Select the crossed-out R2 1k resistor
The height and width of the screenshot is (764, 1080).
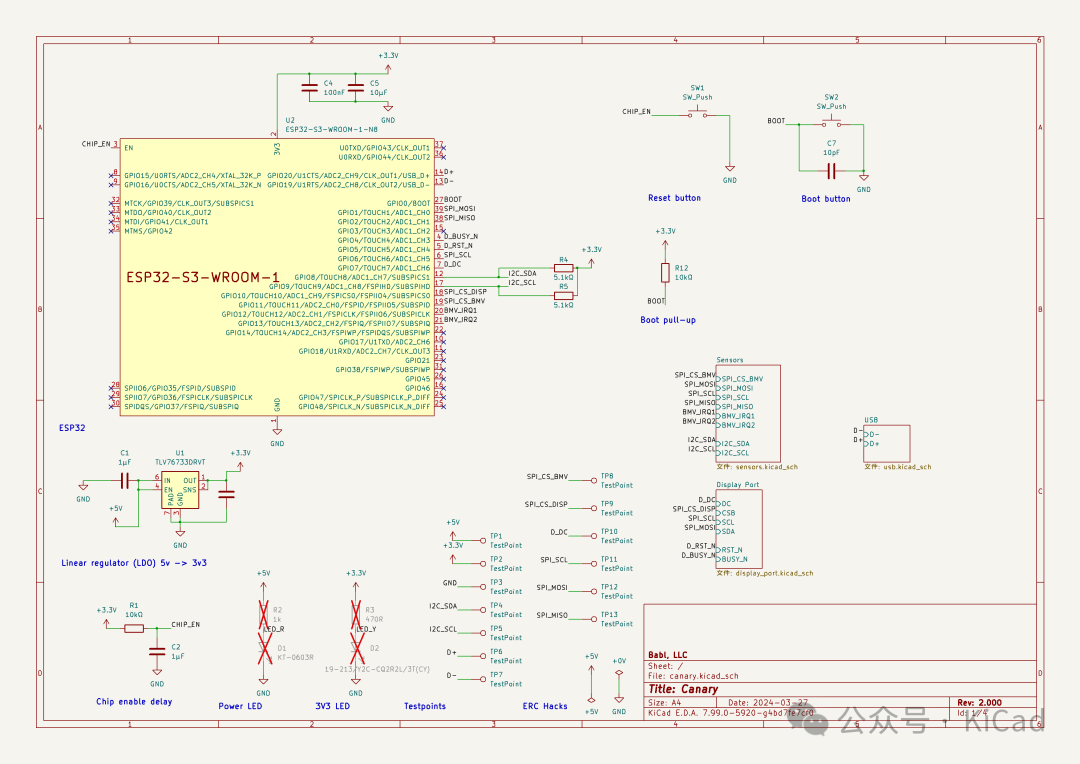pos(263,613)
